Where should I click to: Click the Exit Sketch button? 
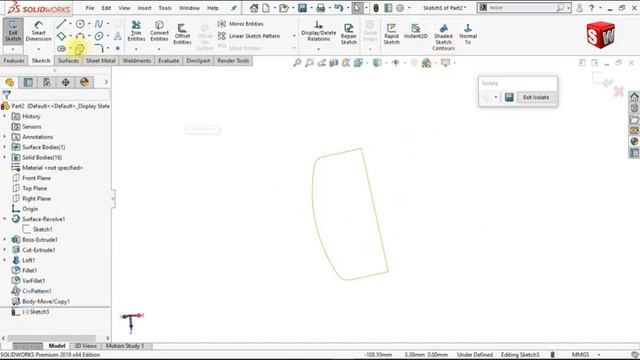pos(13,31)
